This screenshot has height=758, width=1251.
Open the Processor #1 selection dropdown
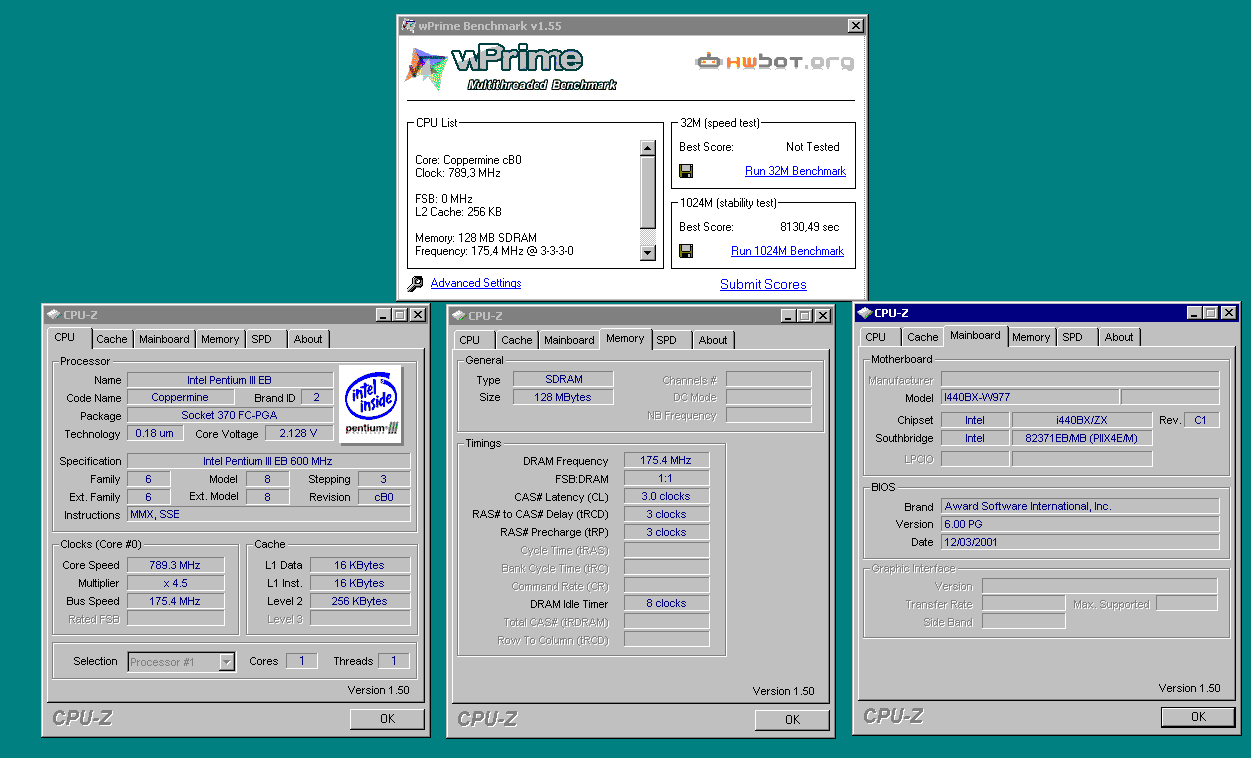[227, 661]
